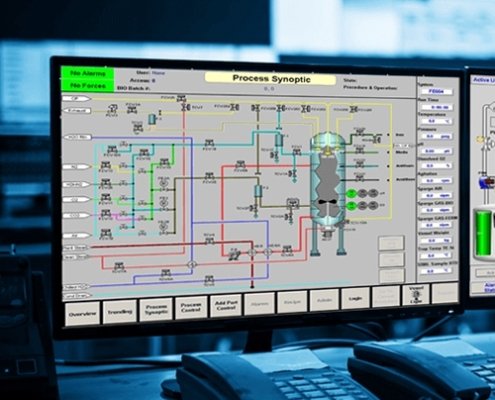Open the Recipe button
The height and width of the screenshot is (400, 495).
pos(292,302)
